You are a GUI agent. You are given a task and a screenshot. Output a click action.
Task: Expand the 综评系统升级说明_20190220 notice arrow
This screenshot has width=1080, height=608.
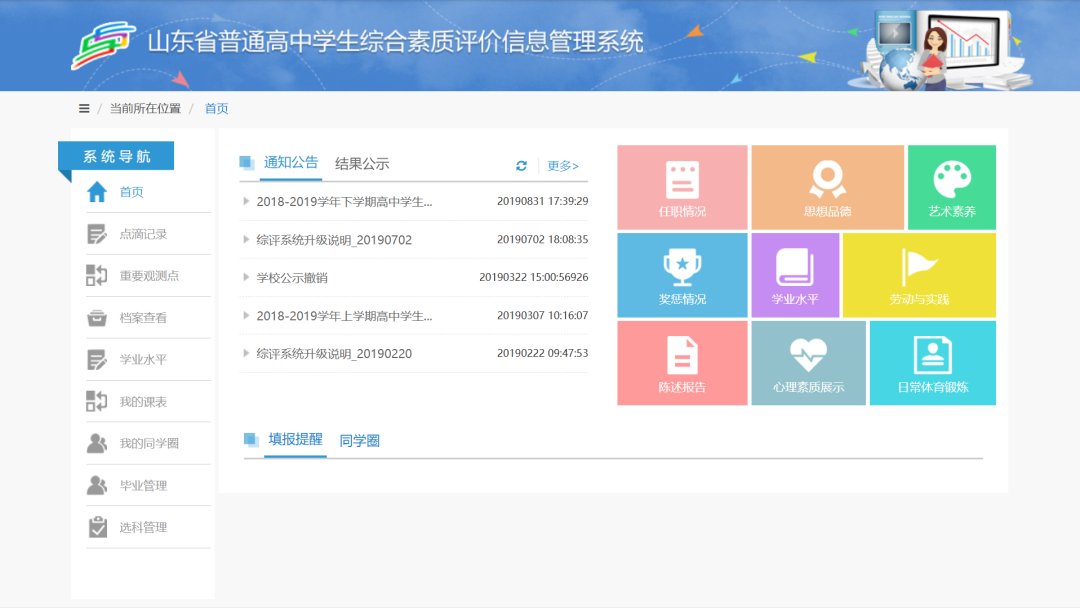(x=247, y=354)
